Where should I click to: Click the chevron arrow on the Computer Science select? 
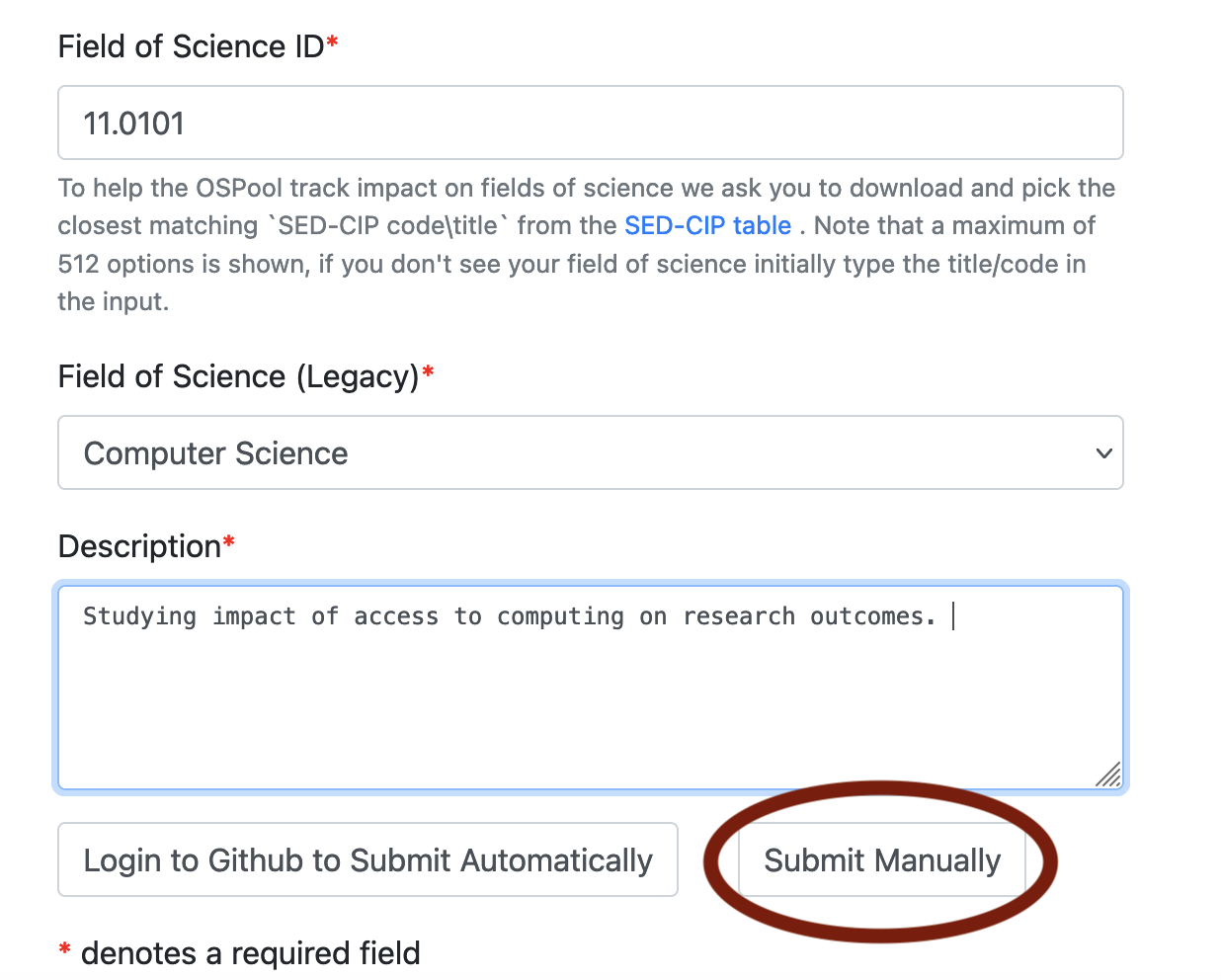click(x=1103, y=453)
